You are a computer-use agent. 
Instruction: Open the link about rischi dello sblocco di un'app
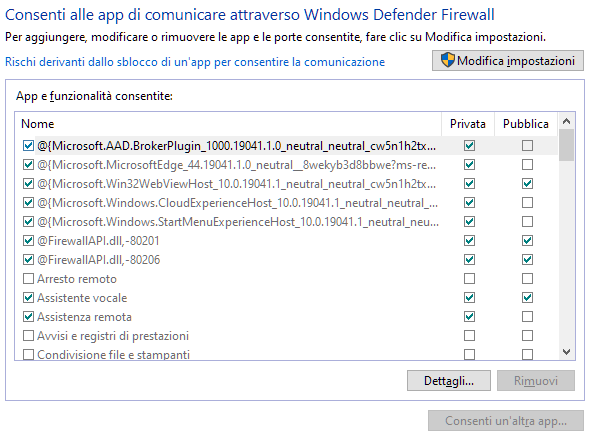[195, 62]
